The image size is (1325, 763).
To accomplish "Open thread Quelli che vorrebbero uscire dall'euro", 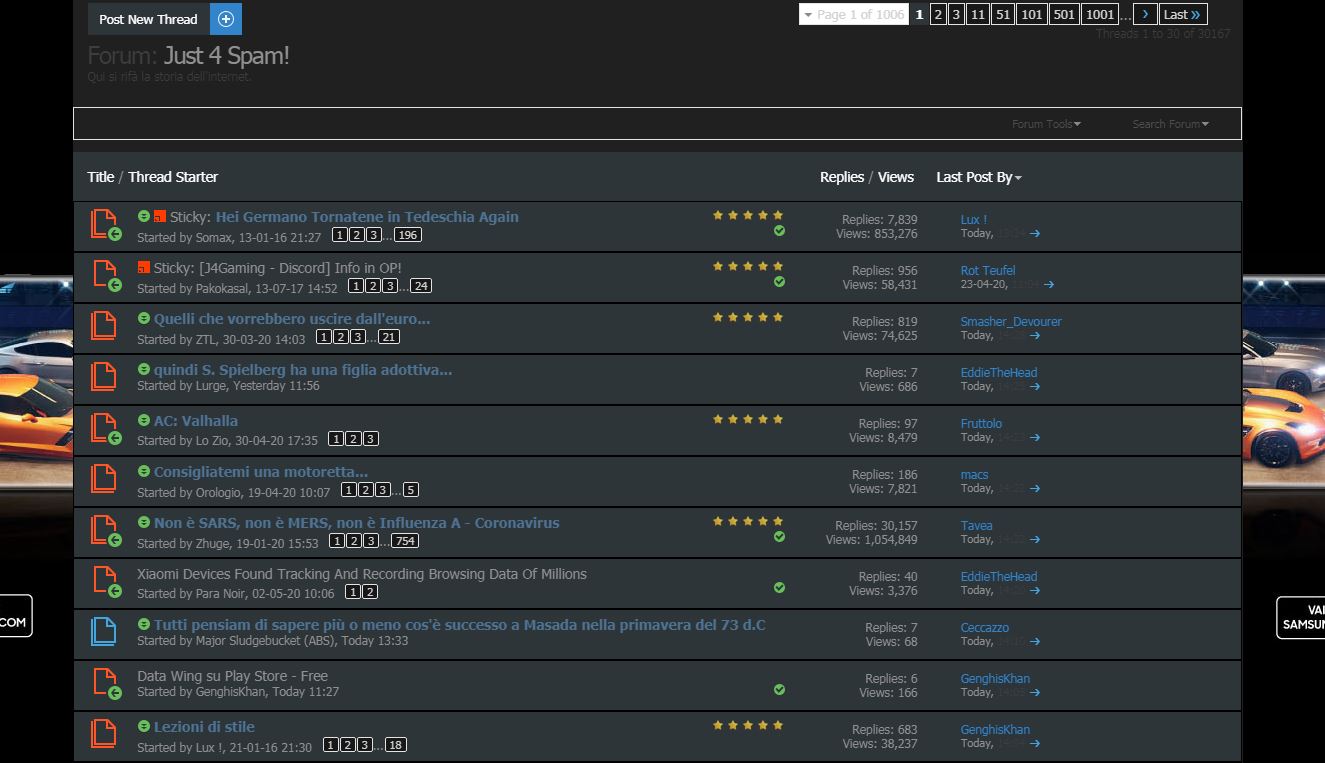I will click(292, 319).
